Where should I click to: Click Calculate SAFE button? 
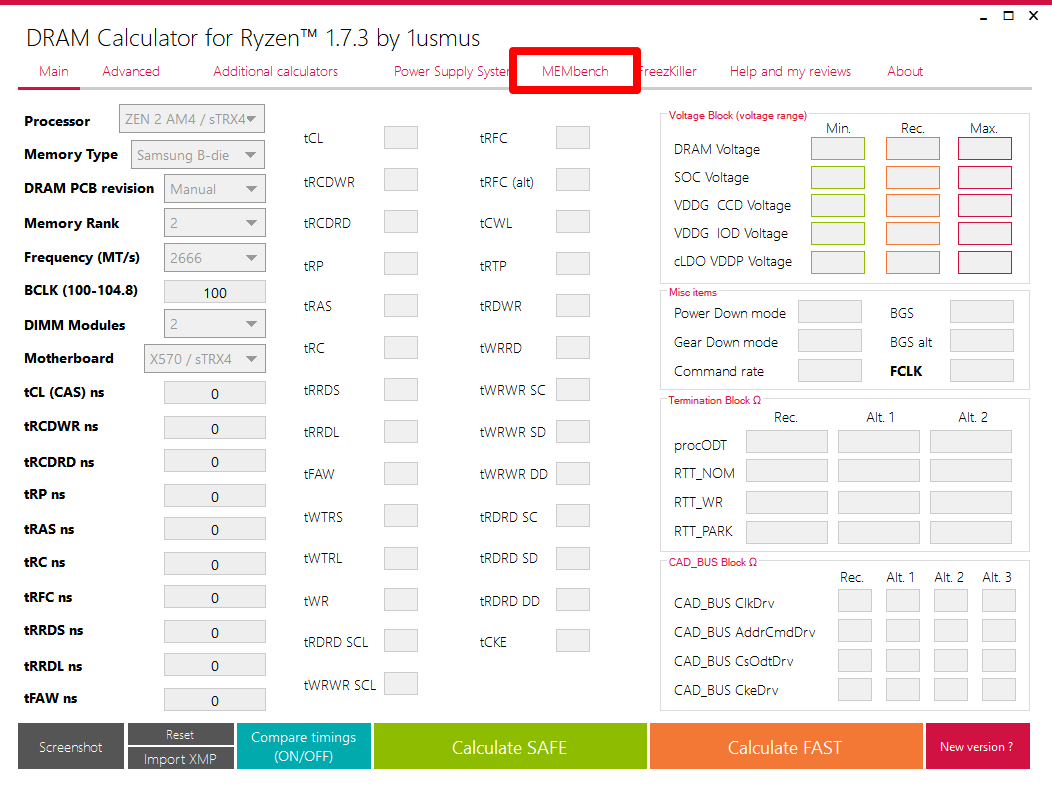[x=510, y=746]
